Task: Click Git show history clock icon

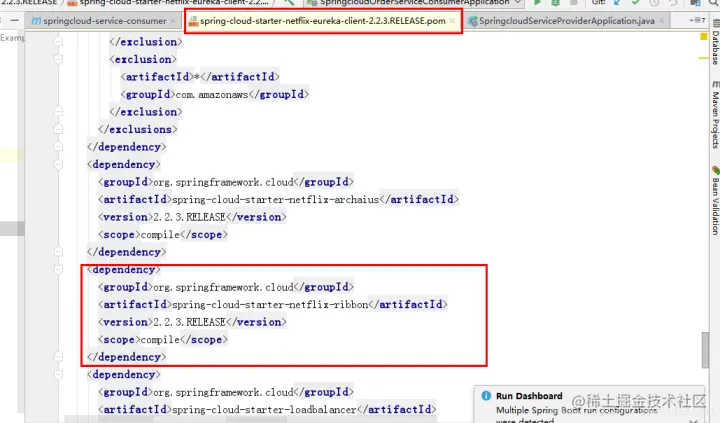Action: click(x=654, y=2)
